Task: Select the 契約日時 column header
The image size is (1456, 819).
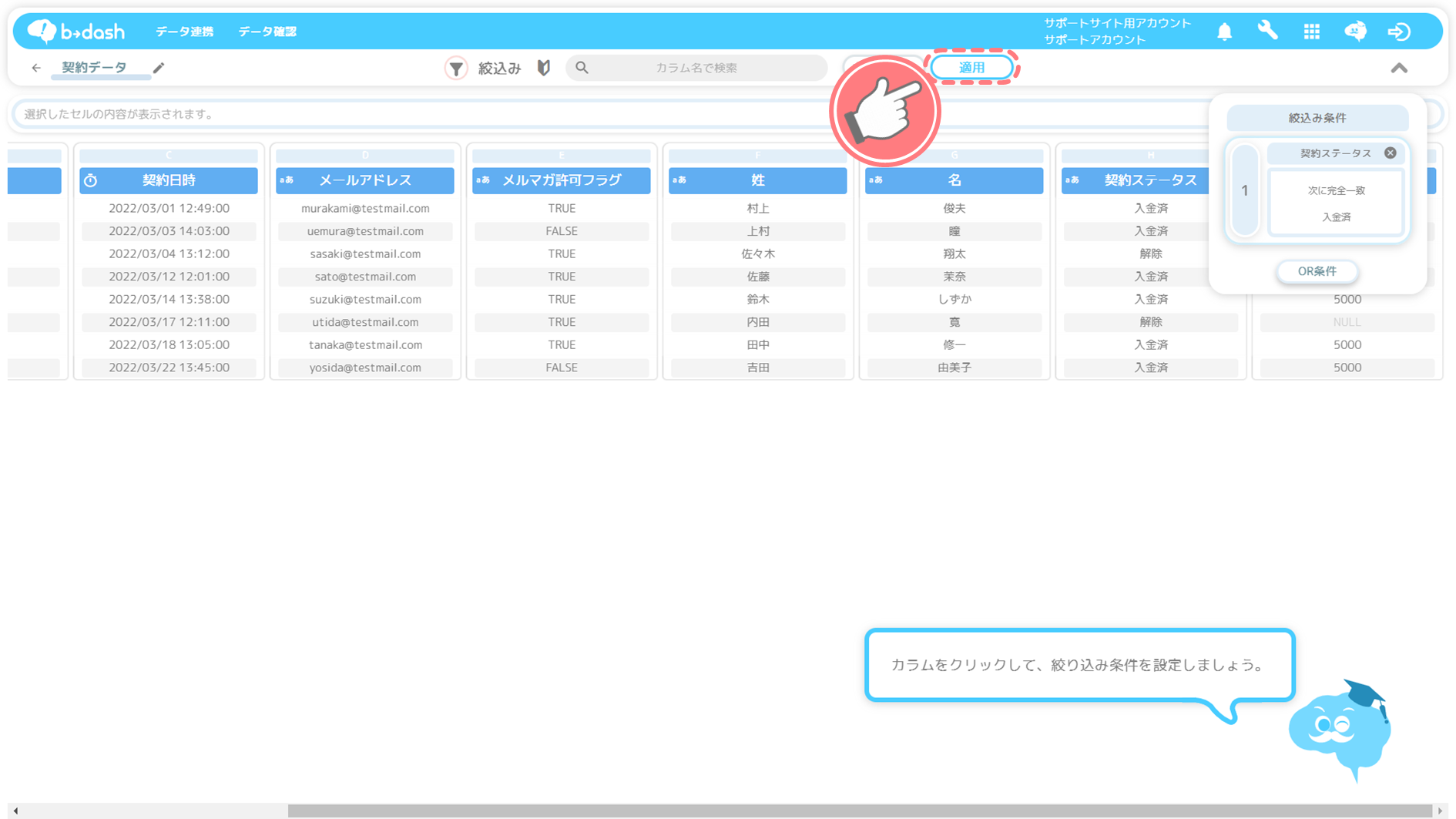Action: point(169,180)
